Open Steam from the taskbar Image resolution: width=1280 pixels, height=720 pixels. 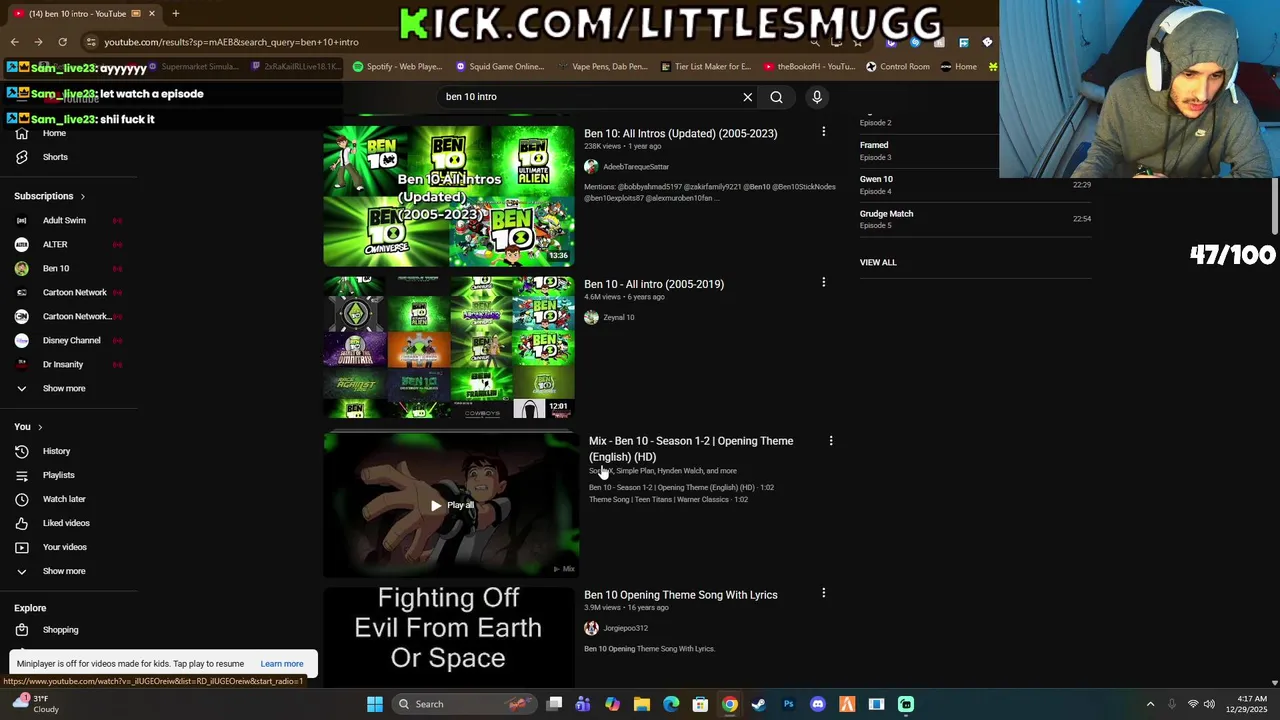coord(759,704)
